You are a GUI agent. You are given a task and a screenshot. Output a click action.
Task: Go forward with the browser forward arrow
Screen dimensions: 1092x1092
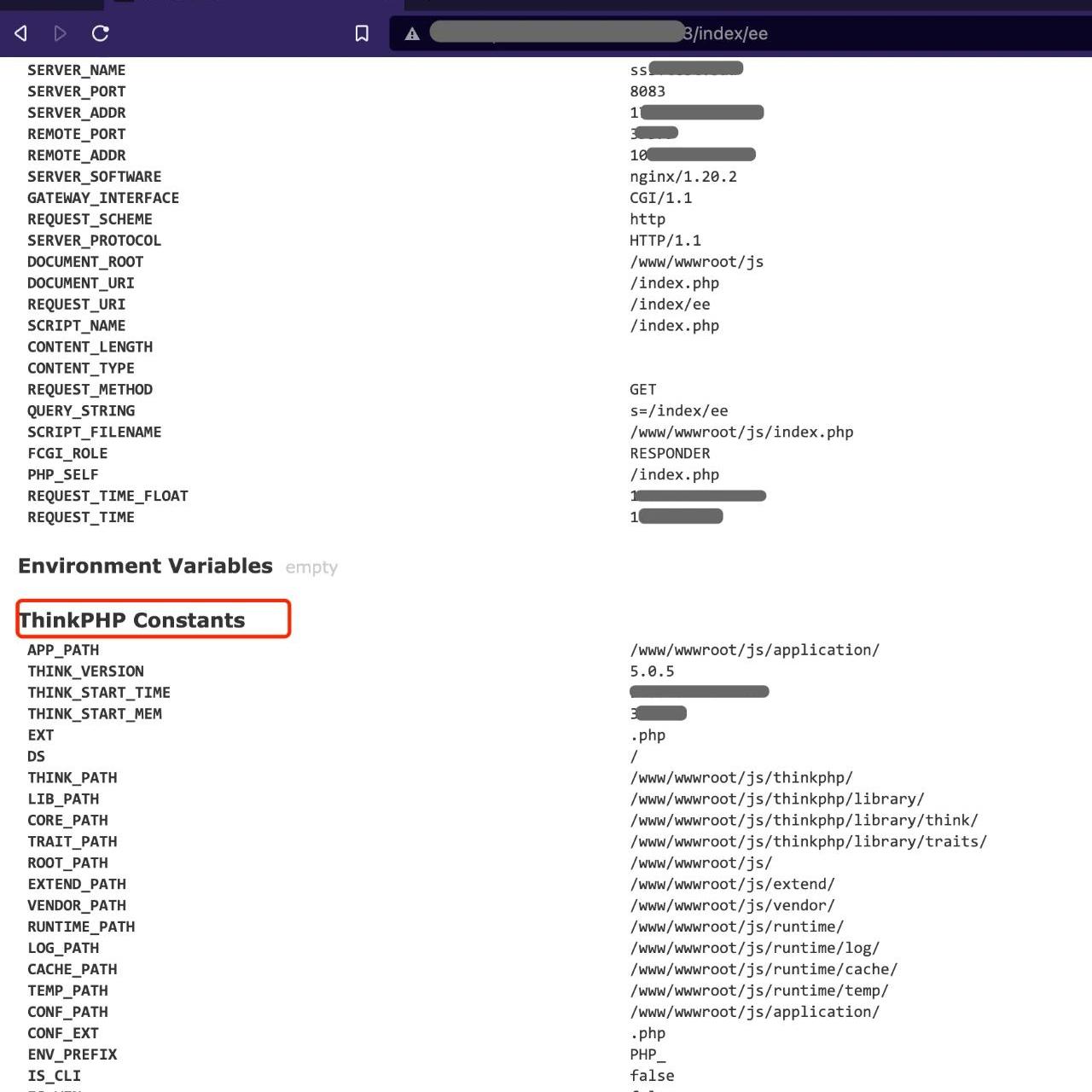60,33
